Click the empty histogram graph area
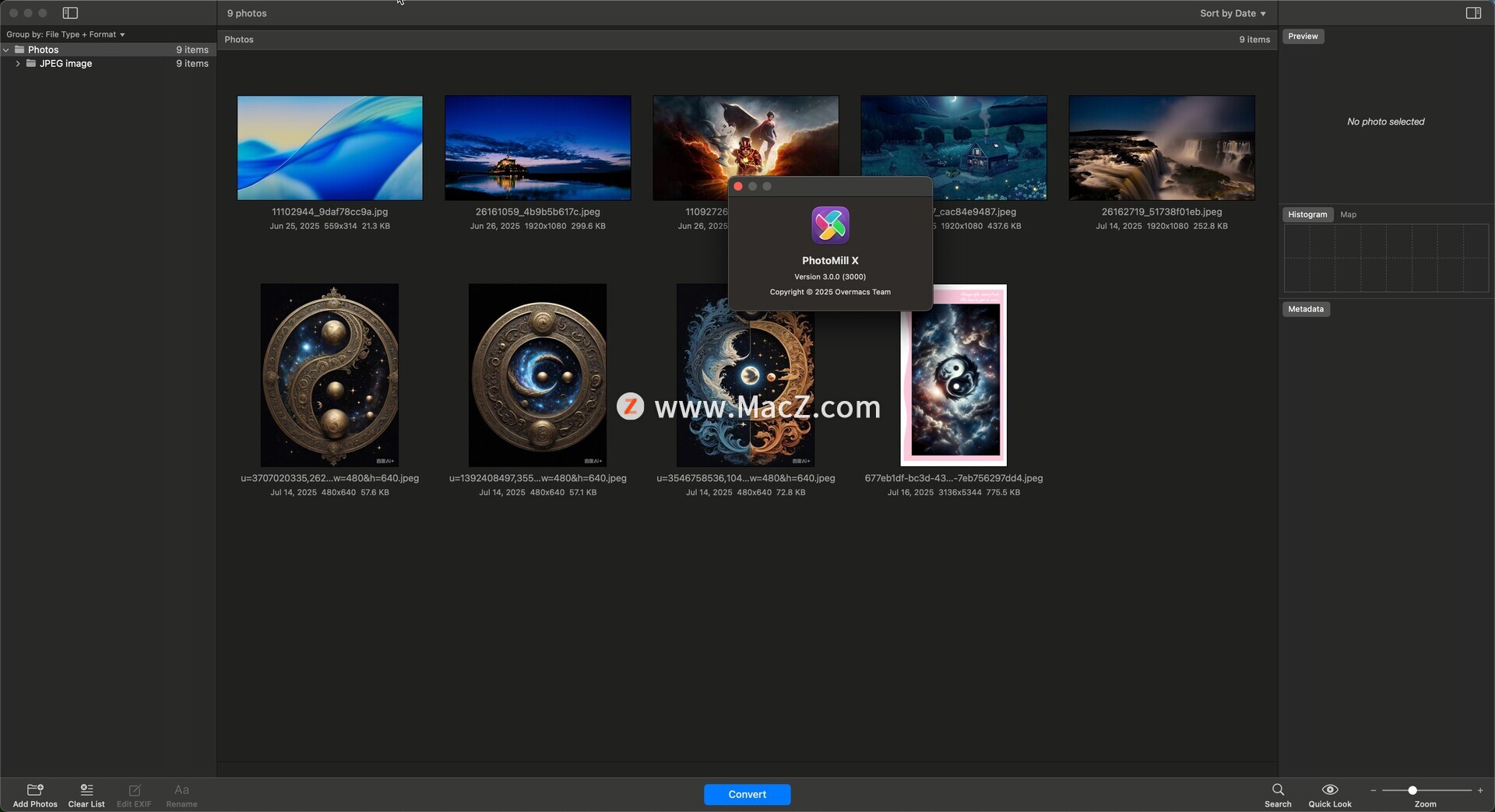The width and height of the screenshot is (1495, 812). 1386,258
